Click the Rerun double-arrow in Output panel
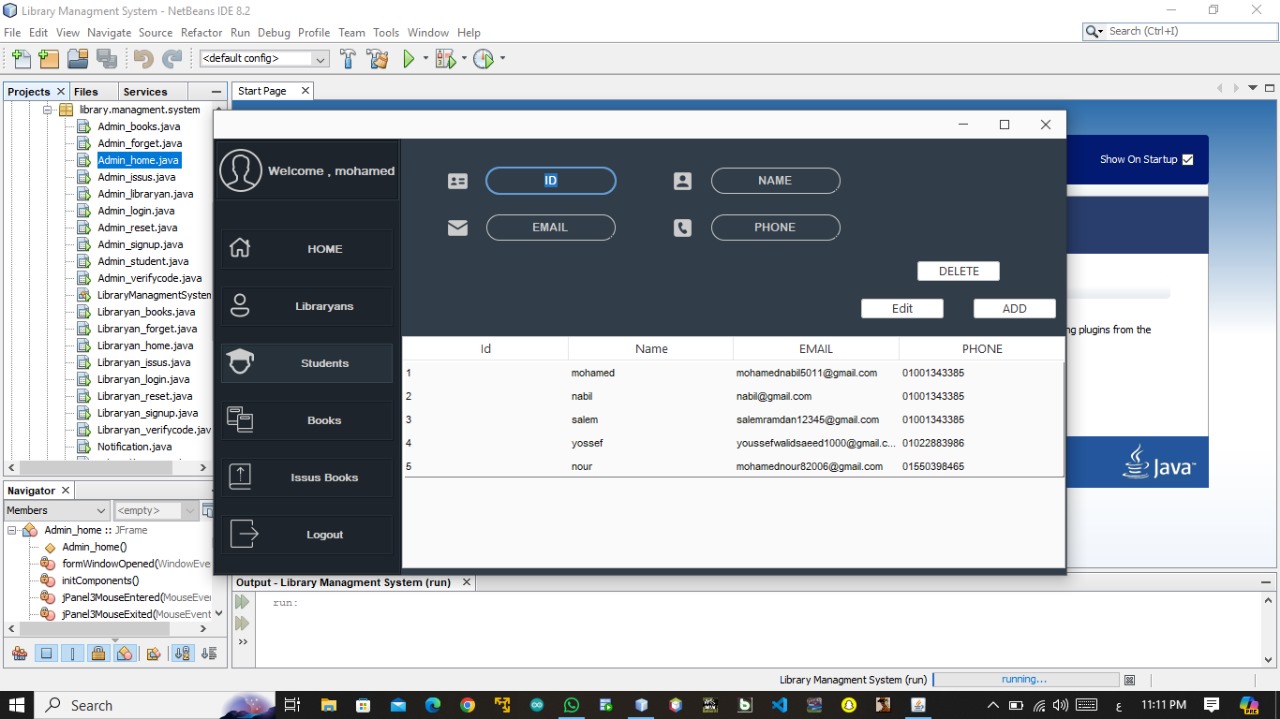Image resolution: width=1280 pixels, height=719 pixels. click(x=242, y=602)
